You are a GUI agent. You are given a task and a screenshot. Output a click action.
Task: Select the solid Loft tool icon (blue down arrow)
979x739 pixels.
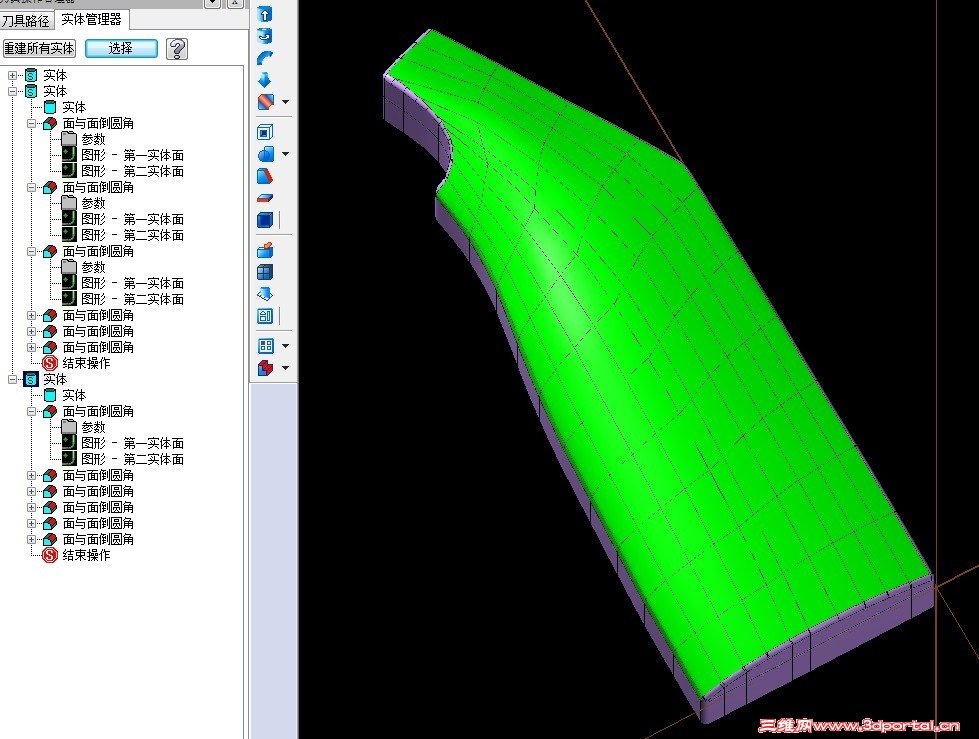point(265,79)
